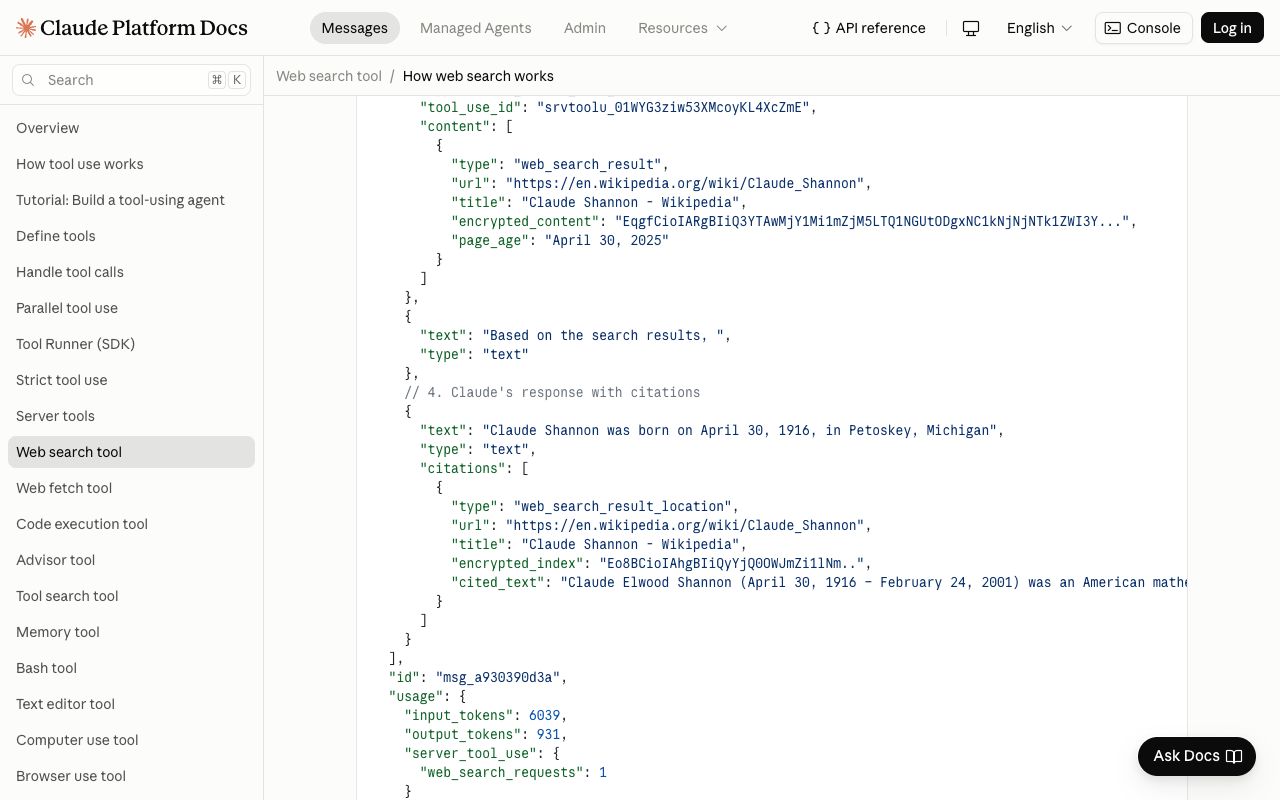Click the Claude Platform Docs title
Screen dimensions: 1280x800
point(145,28)
